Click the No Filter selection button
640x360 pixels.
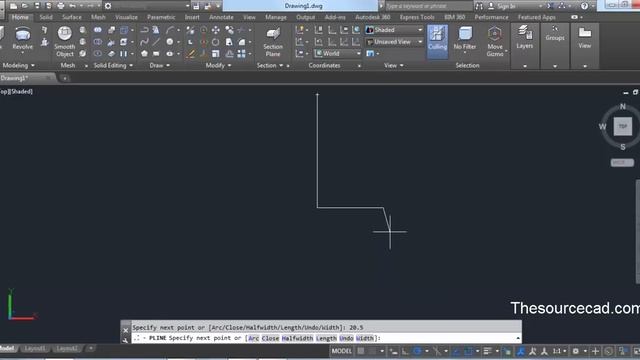pos(464,39)
